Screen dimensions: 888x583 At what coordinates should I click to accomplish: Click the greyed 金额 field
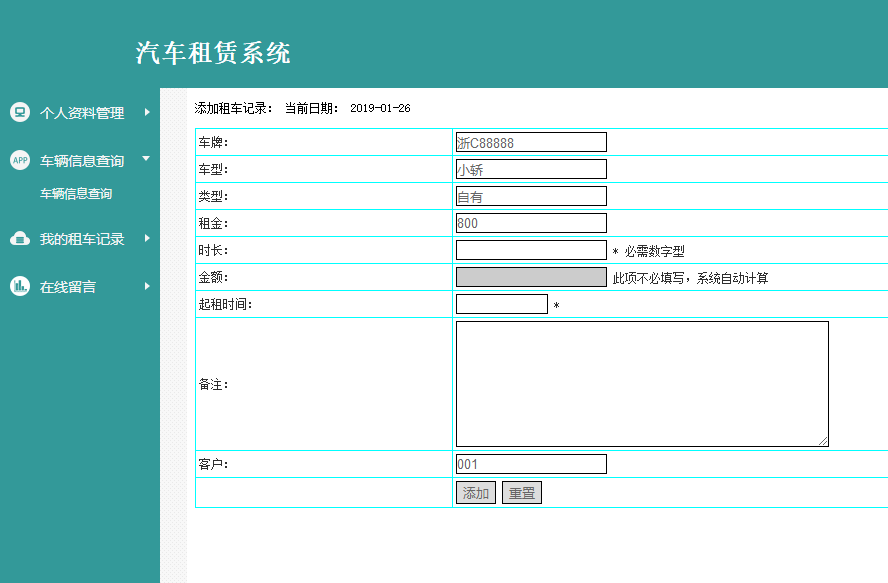pyautogui.click(x=531, y=277)
